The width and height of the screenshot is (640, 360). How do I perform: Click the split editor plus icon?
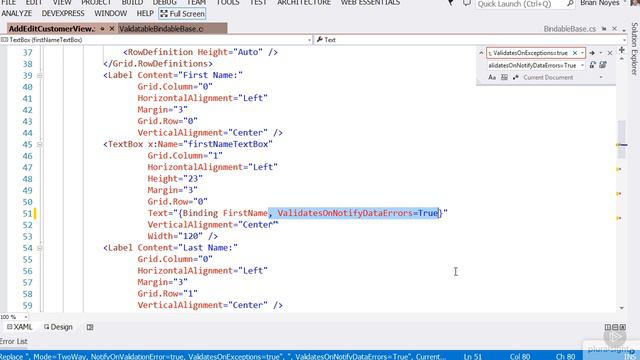pos(622,49)
